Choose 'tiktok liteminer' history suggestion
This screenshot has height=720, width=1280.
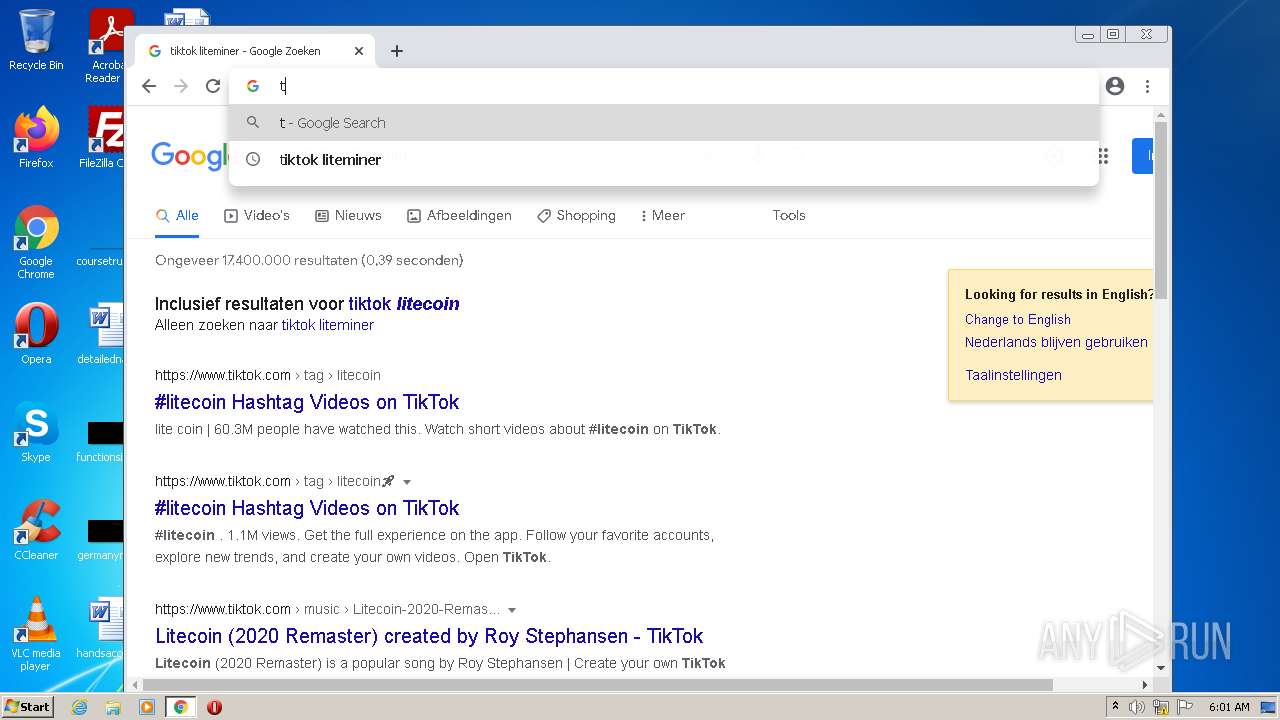point(664,159)
